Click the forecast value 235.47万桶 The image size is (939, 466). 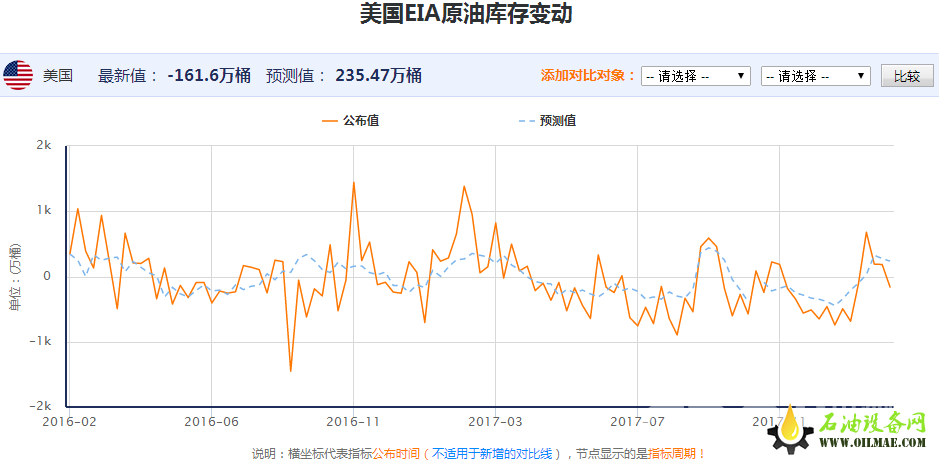(378, 76)
